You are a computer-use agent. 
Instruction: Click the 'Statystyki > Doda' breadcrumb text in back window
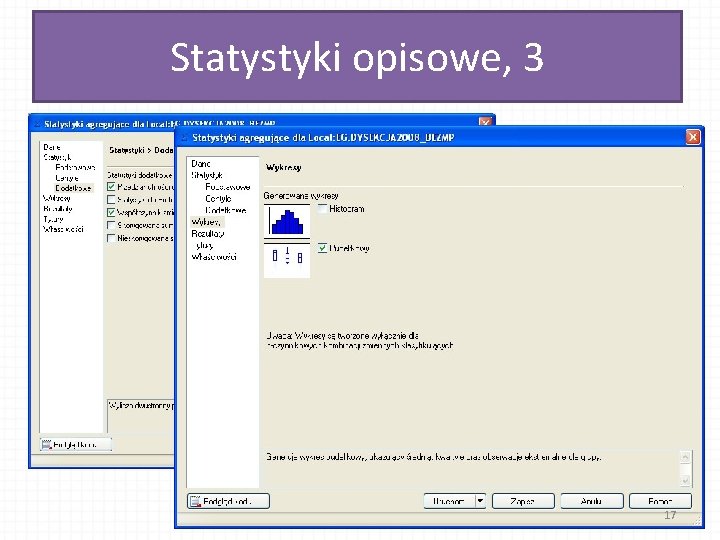pos(141,150)
